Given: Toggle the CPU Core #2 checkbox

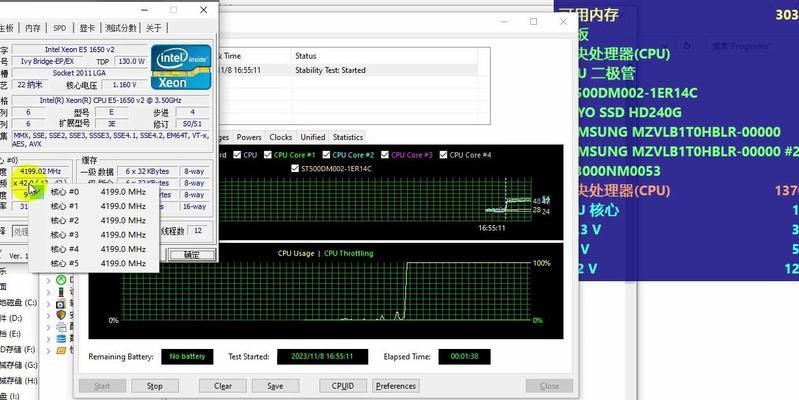Looking at the screenshot, I should pyautogui.click(x=326, y=155).
